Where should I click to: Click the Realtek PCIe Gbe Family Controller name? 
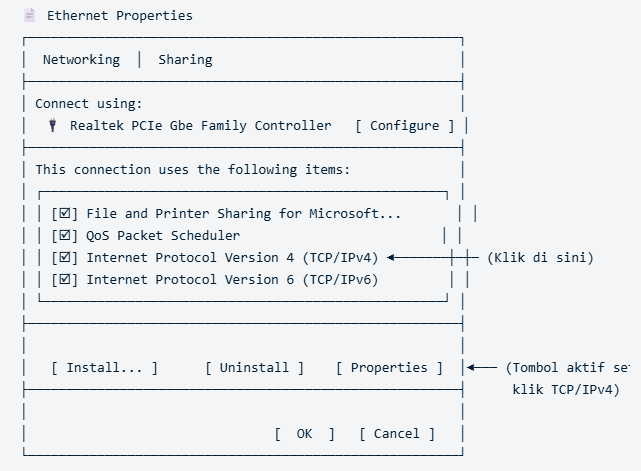click(201, 126)
